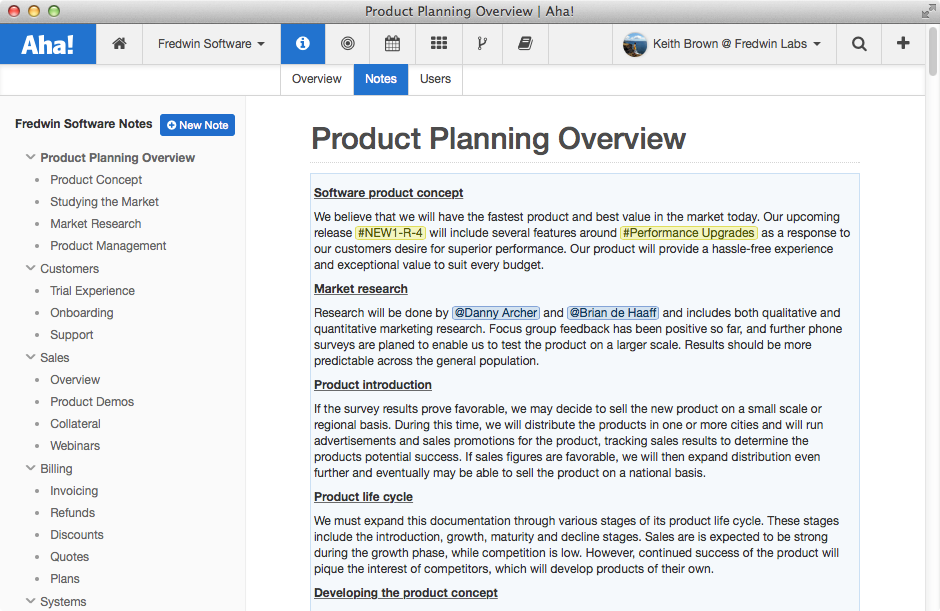Screen dimensions: 940x611
Task: Open the Studying the Market note
Action: pyautogui.click(x=104, y=202)
